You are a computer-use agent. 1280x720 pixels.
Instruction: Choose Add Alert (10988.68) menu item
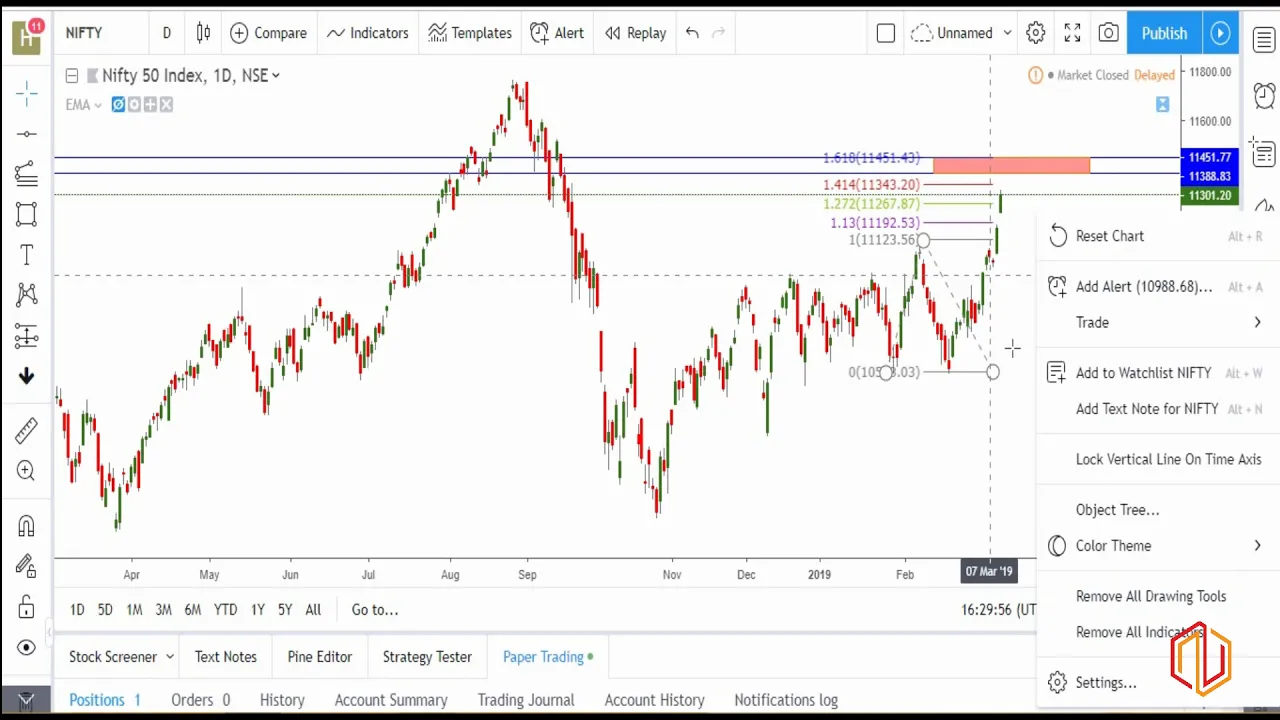tap(1158, 287)
